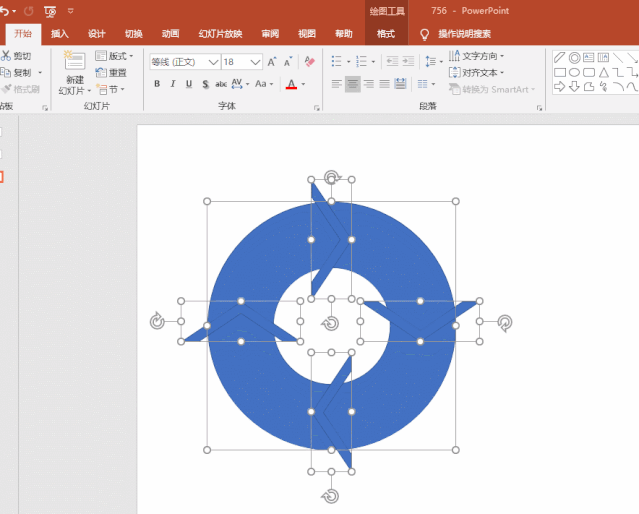Click the Cut (剪切) scissors icon

(x=7, y=56)
